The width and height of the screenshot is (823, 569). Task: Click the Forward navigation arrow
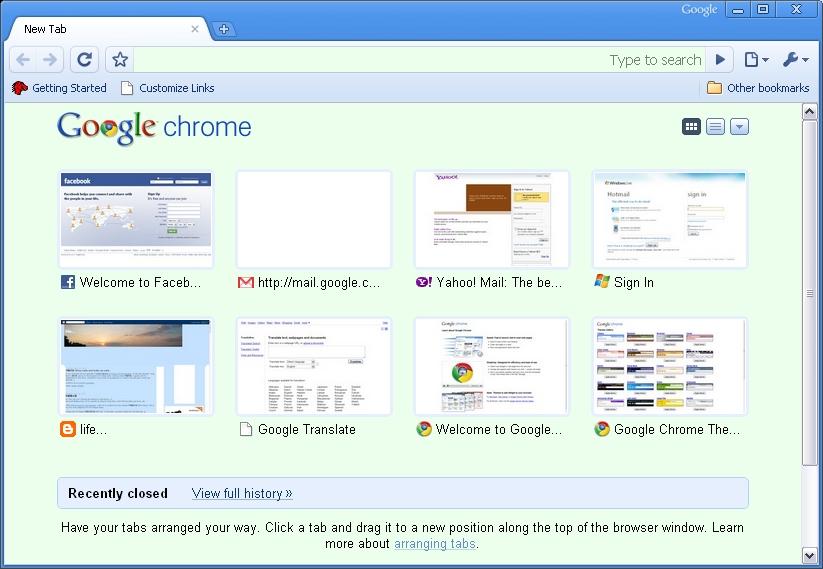click(50, 60)
